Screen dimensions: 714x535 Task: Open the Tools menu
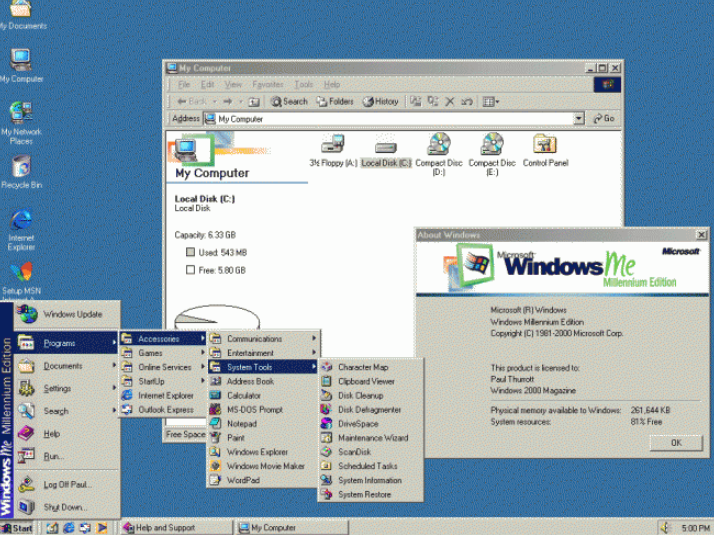(303, 84)
